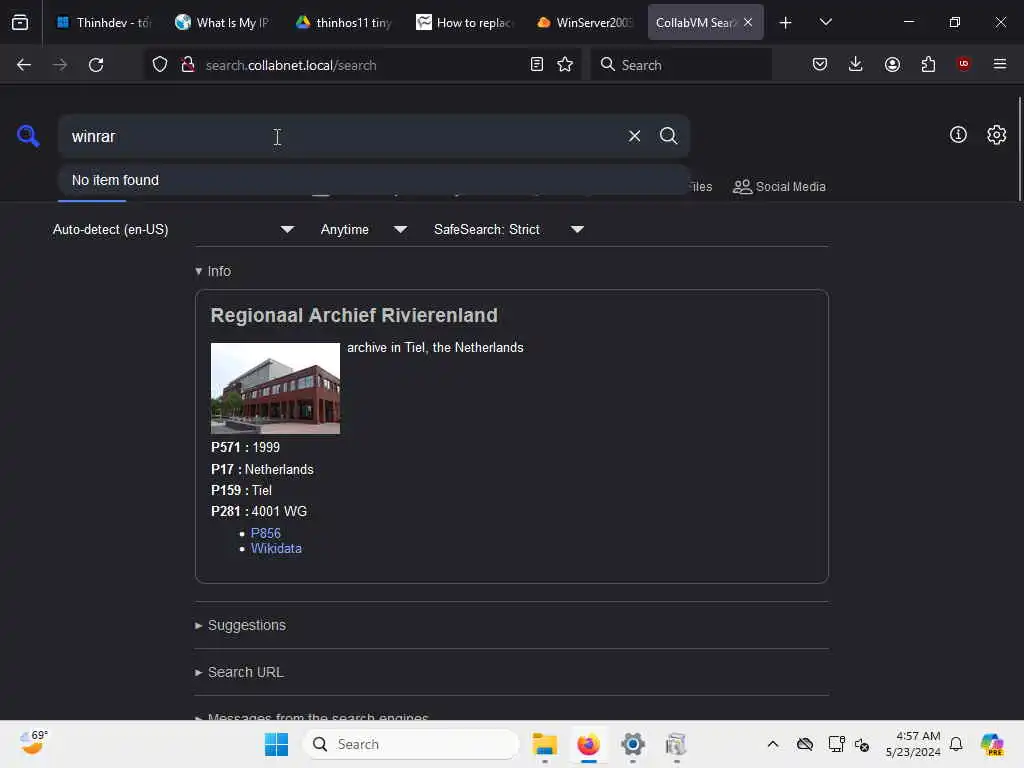
Task: Expand the Suggestions section
Action: (240, 625)
